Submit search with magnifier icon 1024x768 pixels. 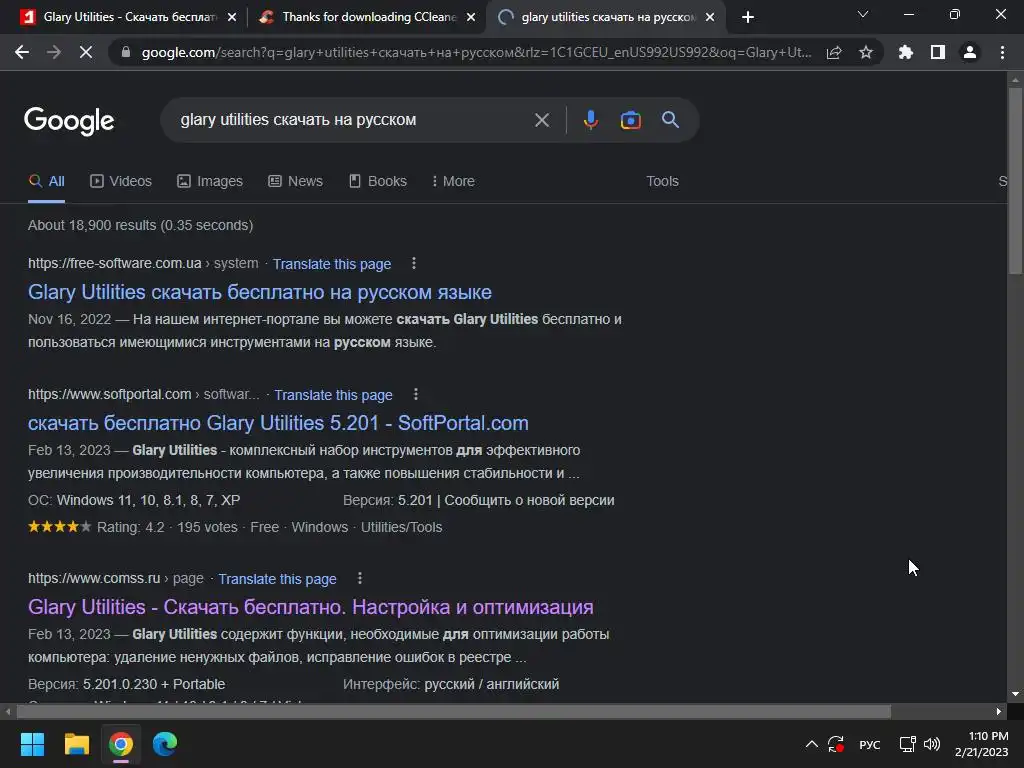[x=671, y=120]
